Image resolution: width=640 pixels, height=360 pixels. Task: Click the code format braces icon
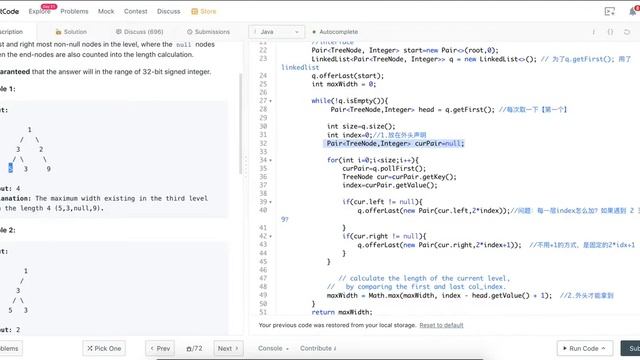[610, 32]
